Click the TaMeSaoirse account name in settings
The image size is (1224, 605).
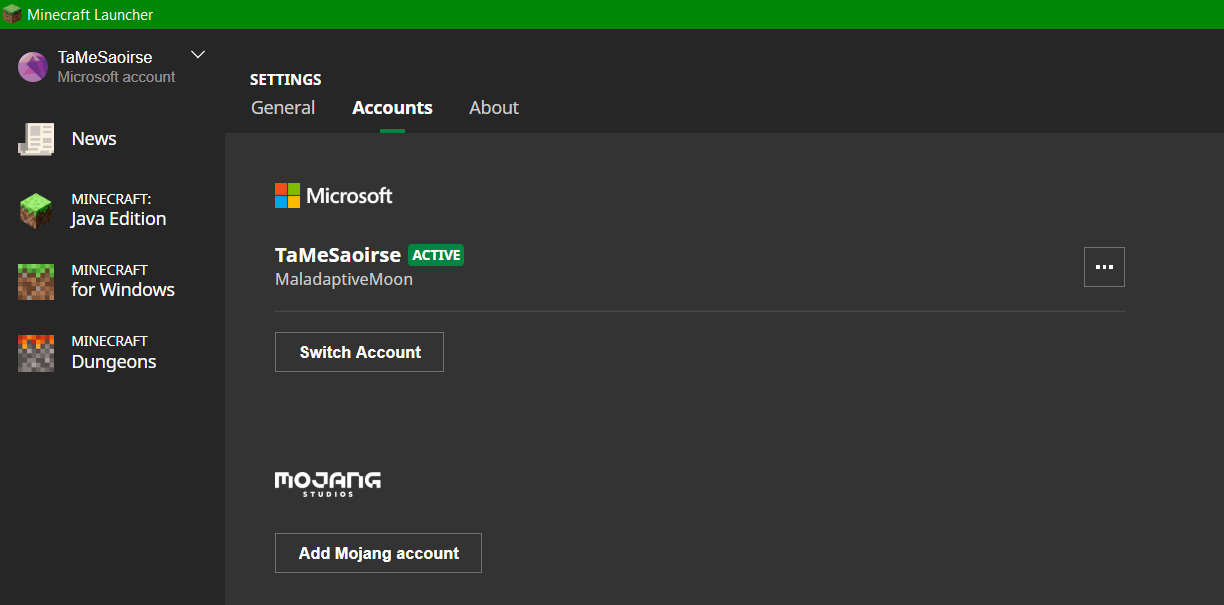point(338,255)
